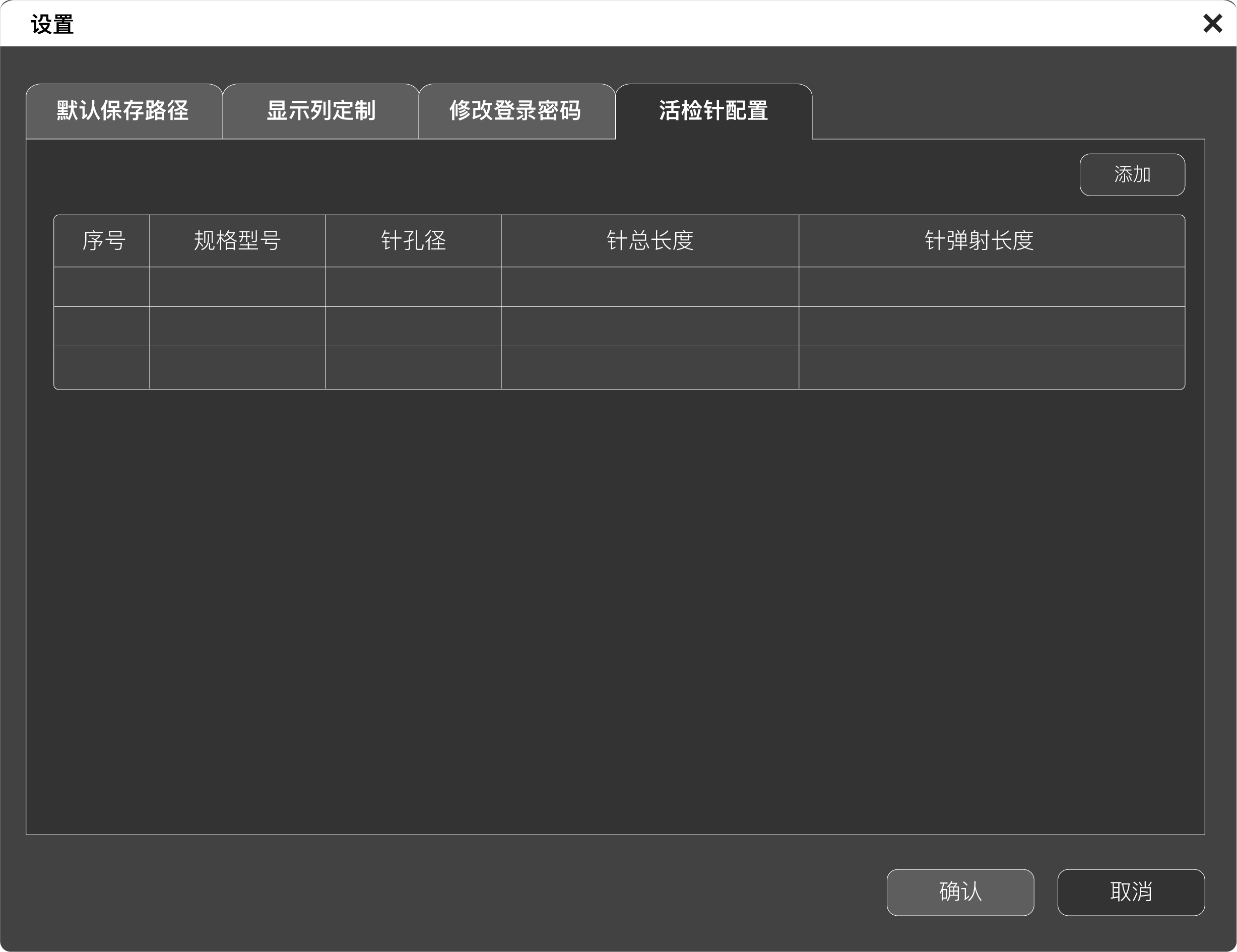
Task: Select first row 针孔径 cell
Action: click(x=413, y=287)
